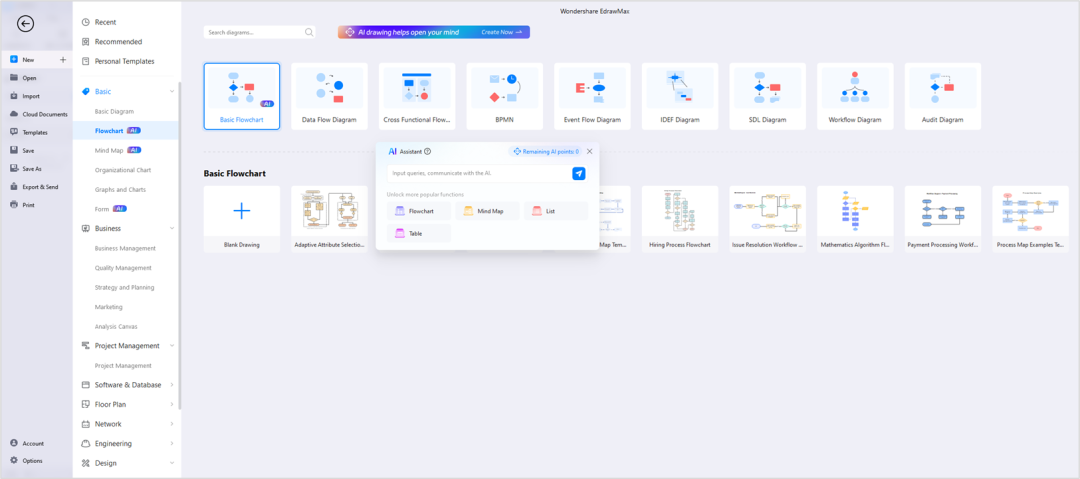The width and height of the screenshot is (1080, 479).
Task: Close the AI Assistant popup
Action: pyautogui.click(x=589, y=151)
